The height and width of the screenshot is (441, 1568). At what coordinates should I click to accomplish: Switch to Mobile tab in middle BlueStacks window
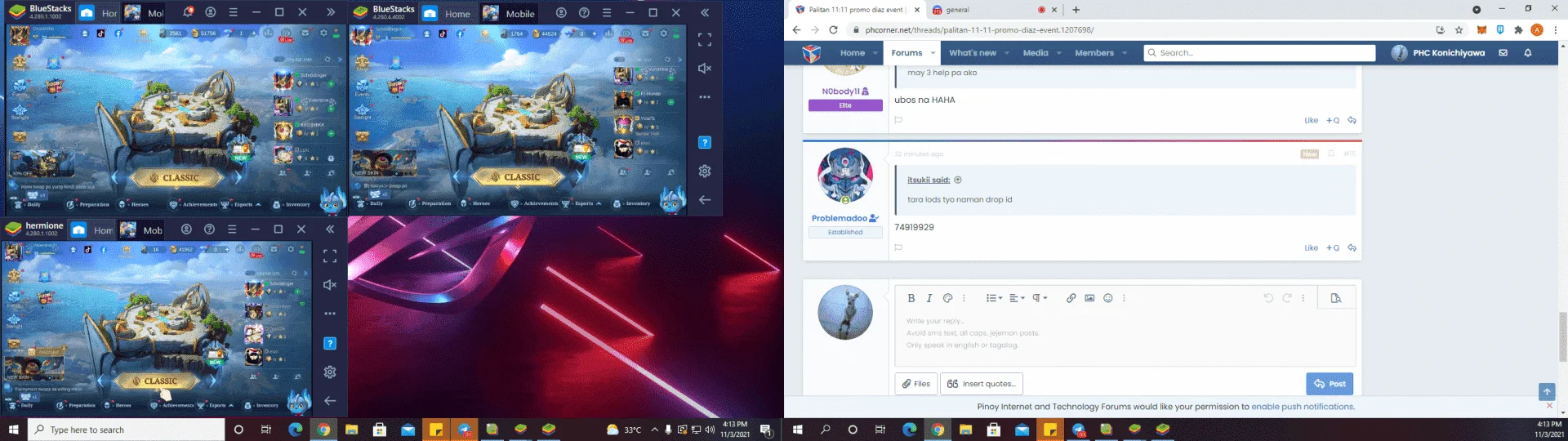(x=510, y=13)
